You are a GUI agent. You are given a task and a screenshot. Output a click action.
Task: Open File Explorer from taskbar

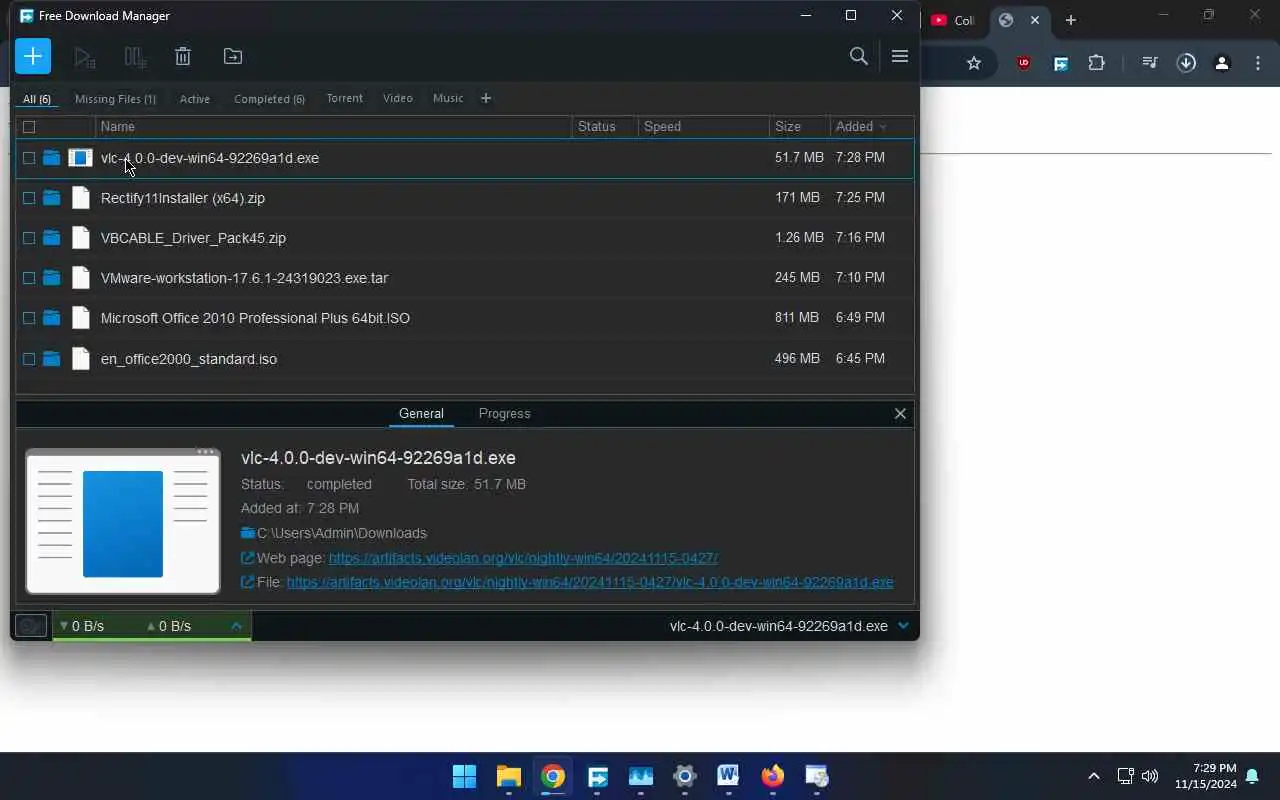[509, 776]
